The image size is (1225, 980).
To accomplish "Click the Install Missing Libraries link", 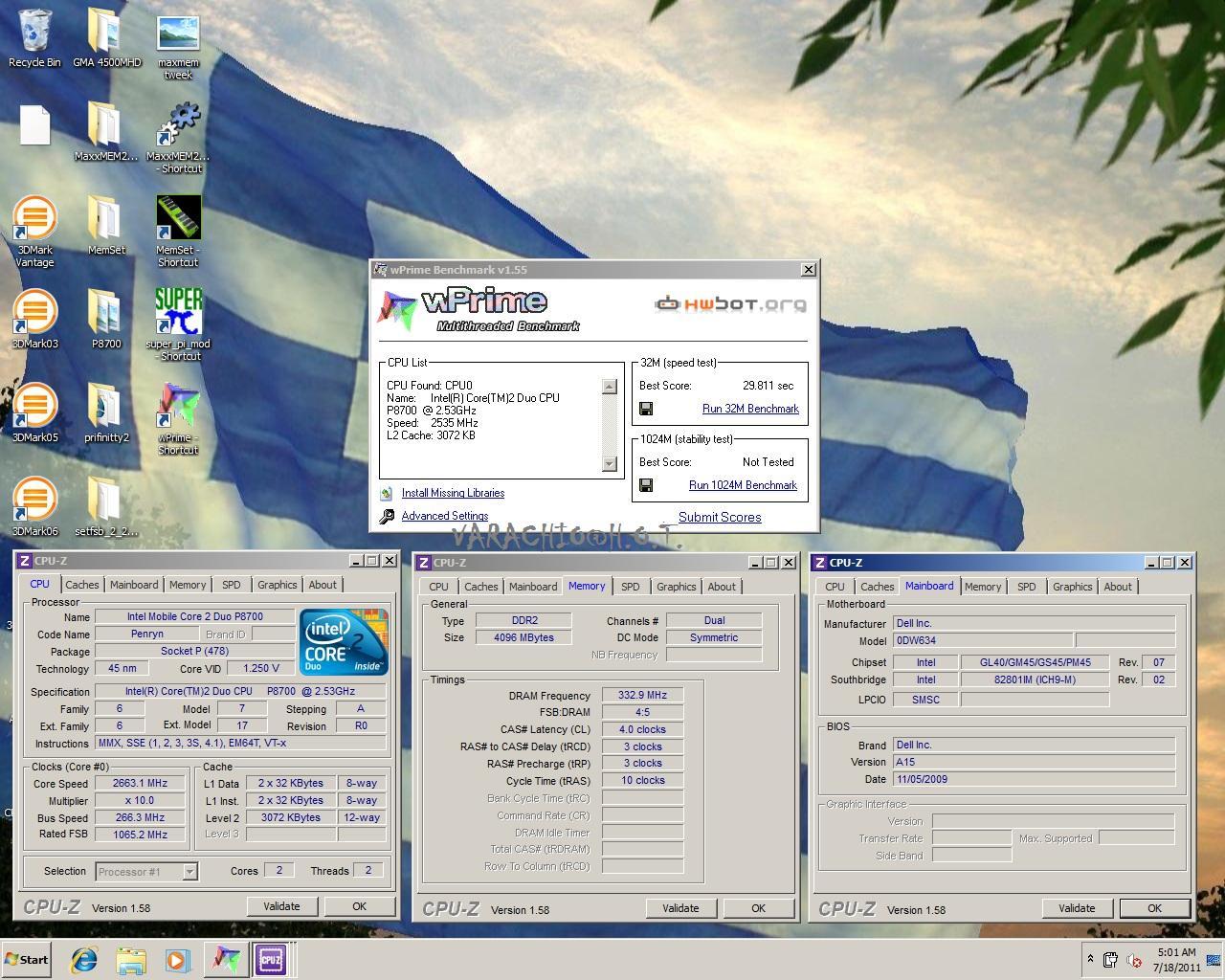I will [x=453, y=493].
